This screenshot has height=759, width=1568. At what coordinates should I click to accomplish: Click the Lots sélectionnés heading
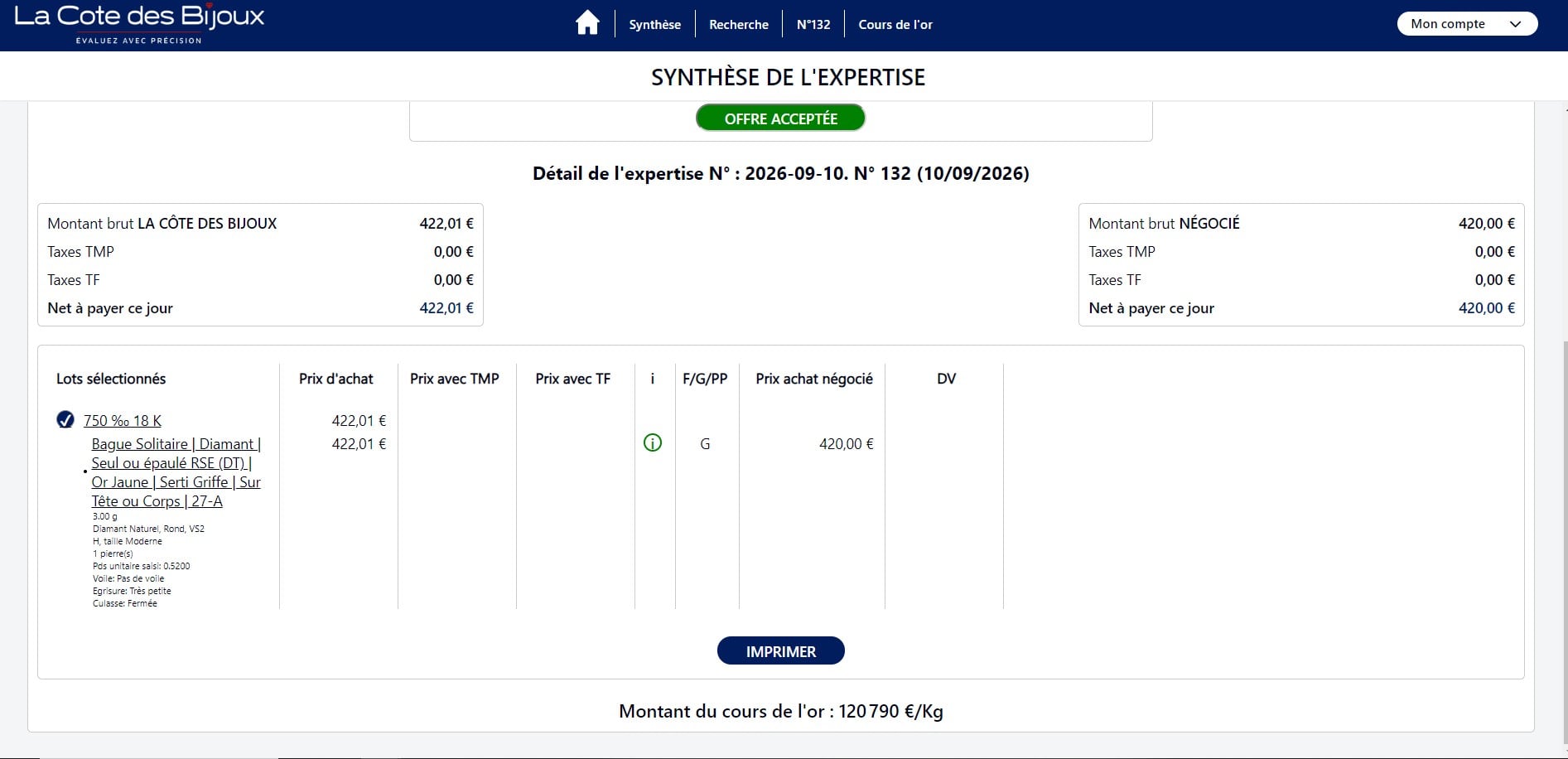pyautogui.click(x=111, y=379)
